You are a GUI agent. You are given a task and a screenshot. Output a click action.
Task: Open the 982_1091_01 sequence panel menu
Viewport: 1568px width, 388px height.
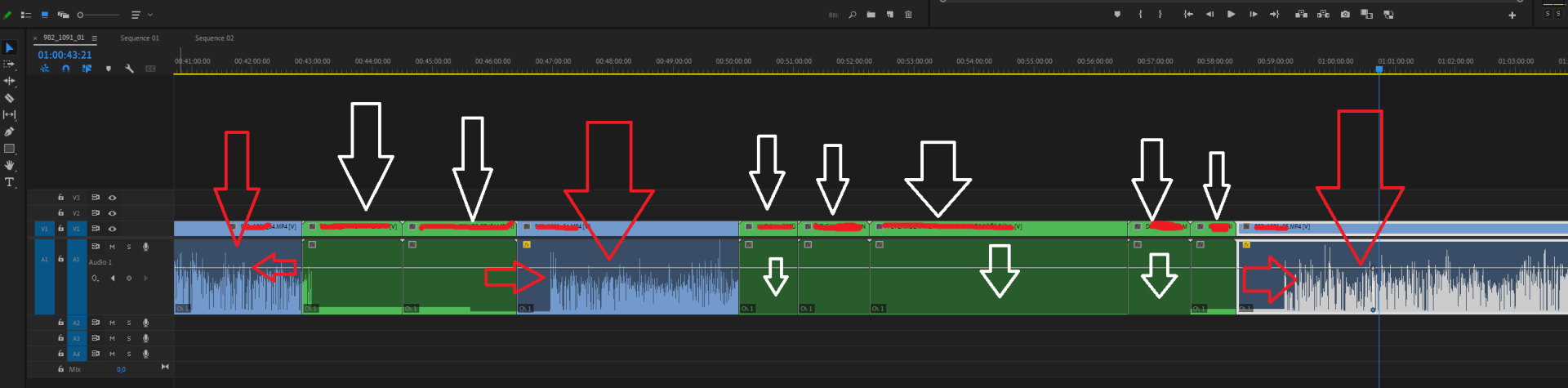tap(95, 38)
